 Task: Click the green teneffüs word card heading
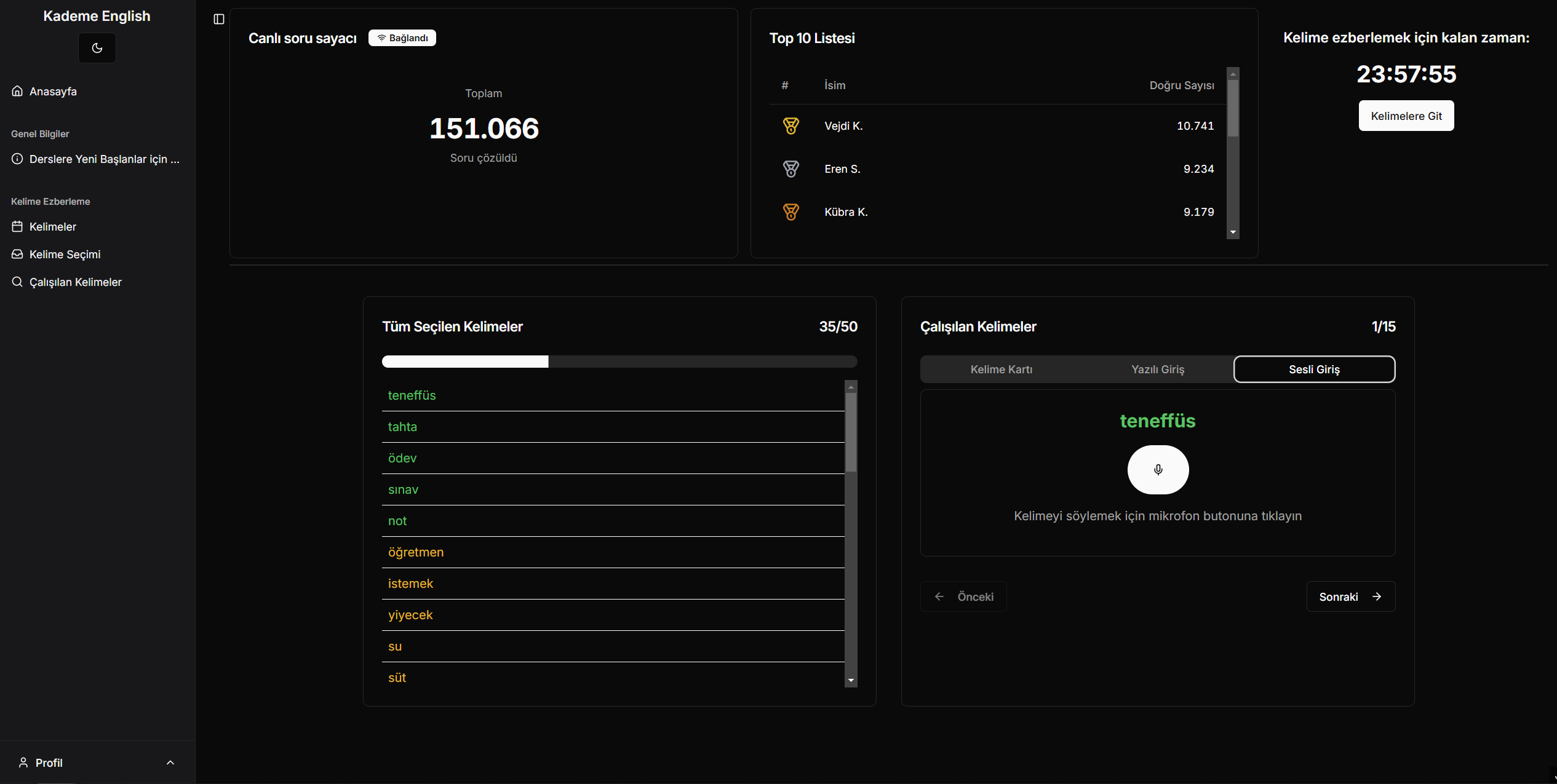[x=1157, y=421]
